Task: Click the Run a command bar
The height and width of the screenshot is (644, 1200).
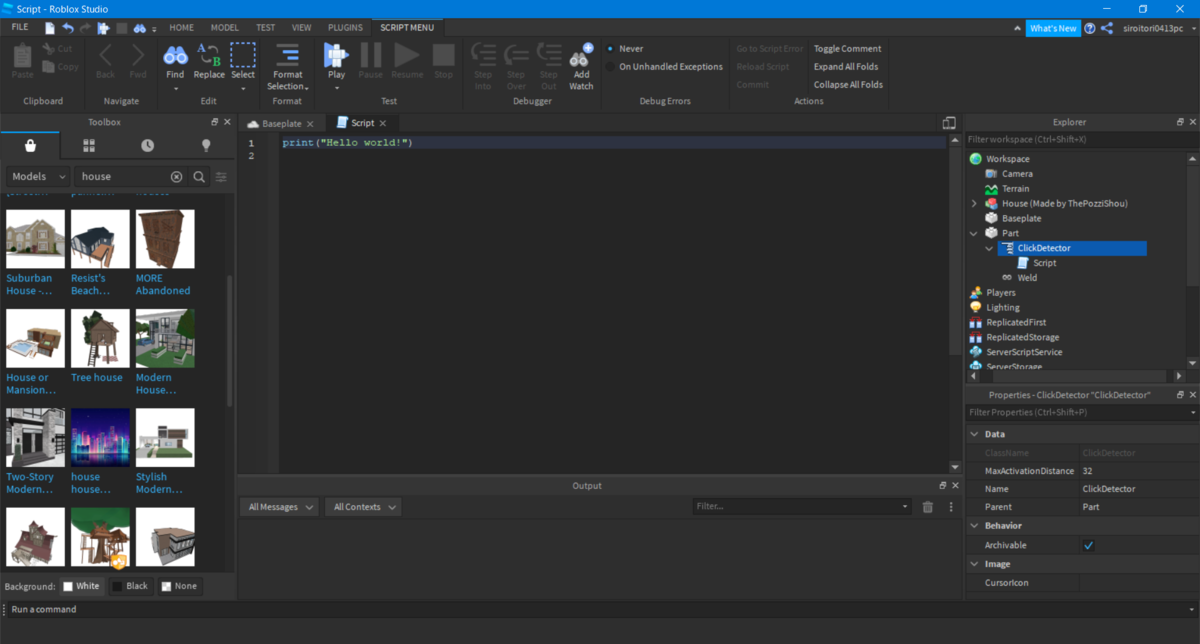Action: click(x=600, y=609)
